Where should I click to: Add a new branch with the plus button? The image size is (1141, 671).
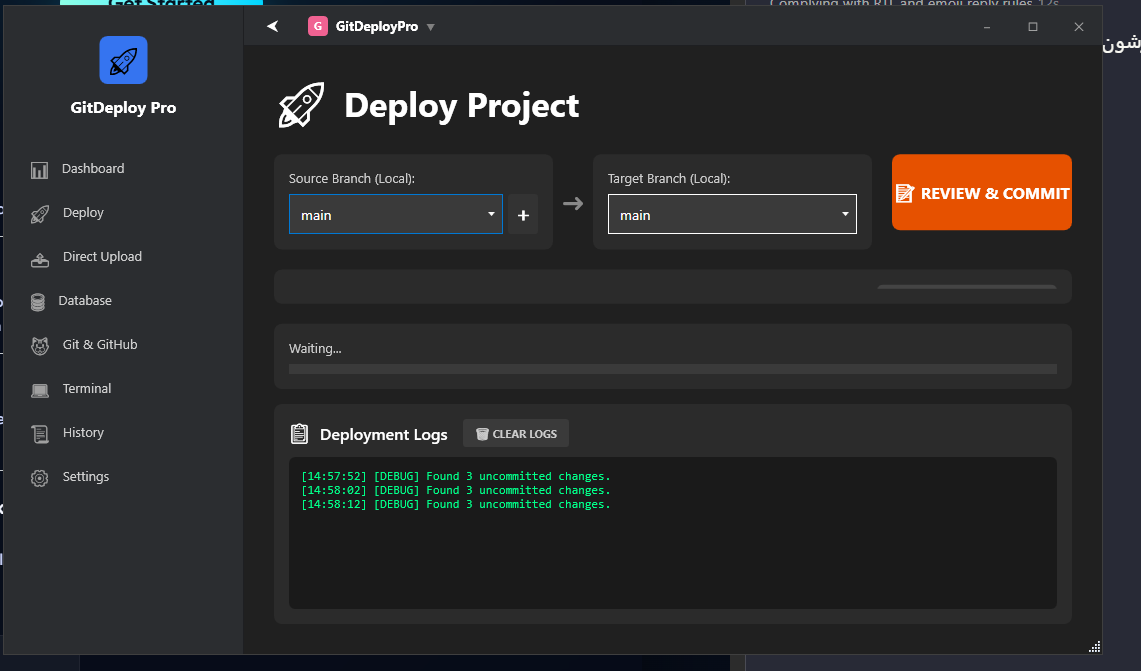pyautogui.click(x=522, y=214)
